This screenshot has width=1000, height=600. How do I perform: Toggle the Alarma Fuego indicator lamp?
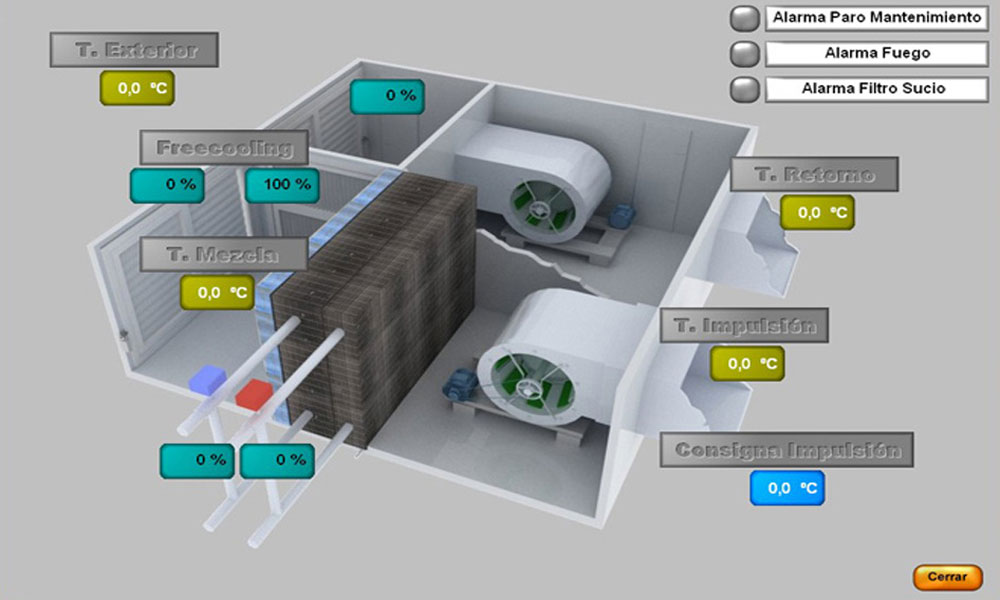[x=745, y=54]
